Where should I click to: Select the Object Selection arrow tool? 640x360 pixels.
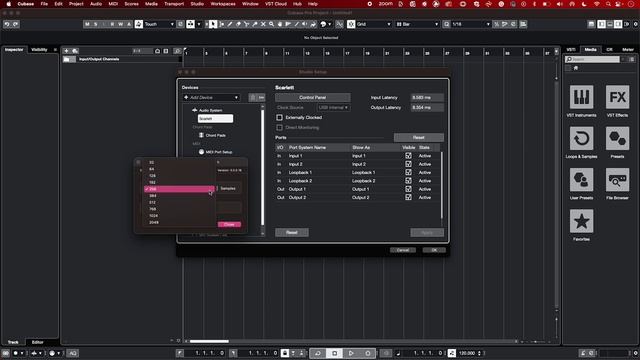pyautogui.click(x=213, y=24)
